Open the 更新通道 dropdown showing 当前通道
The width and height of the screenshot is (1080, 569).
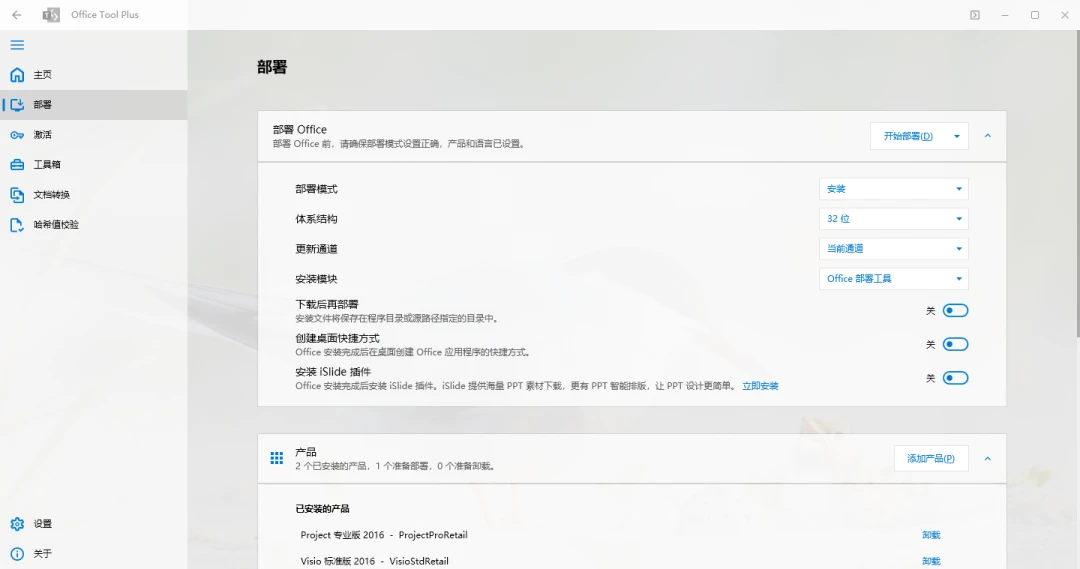tap(893, 249)
